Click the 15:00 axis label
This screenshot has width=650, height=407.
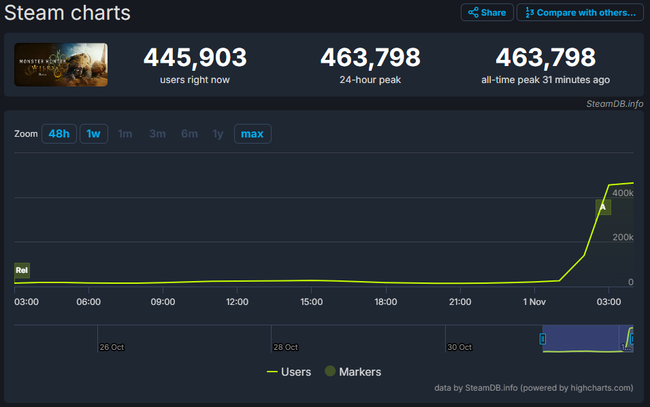click(311, 302)
